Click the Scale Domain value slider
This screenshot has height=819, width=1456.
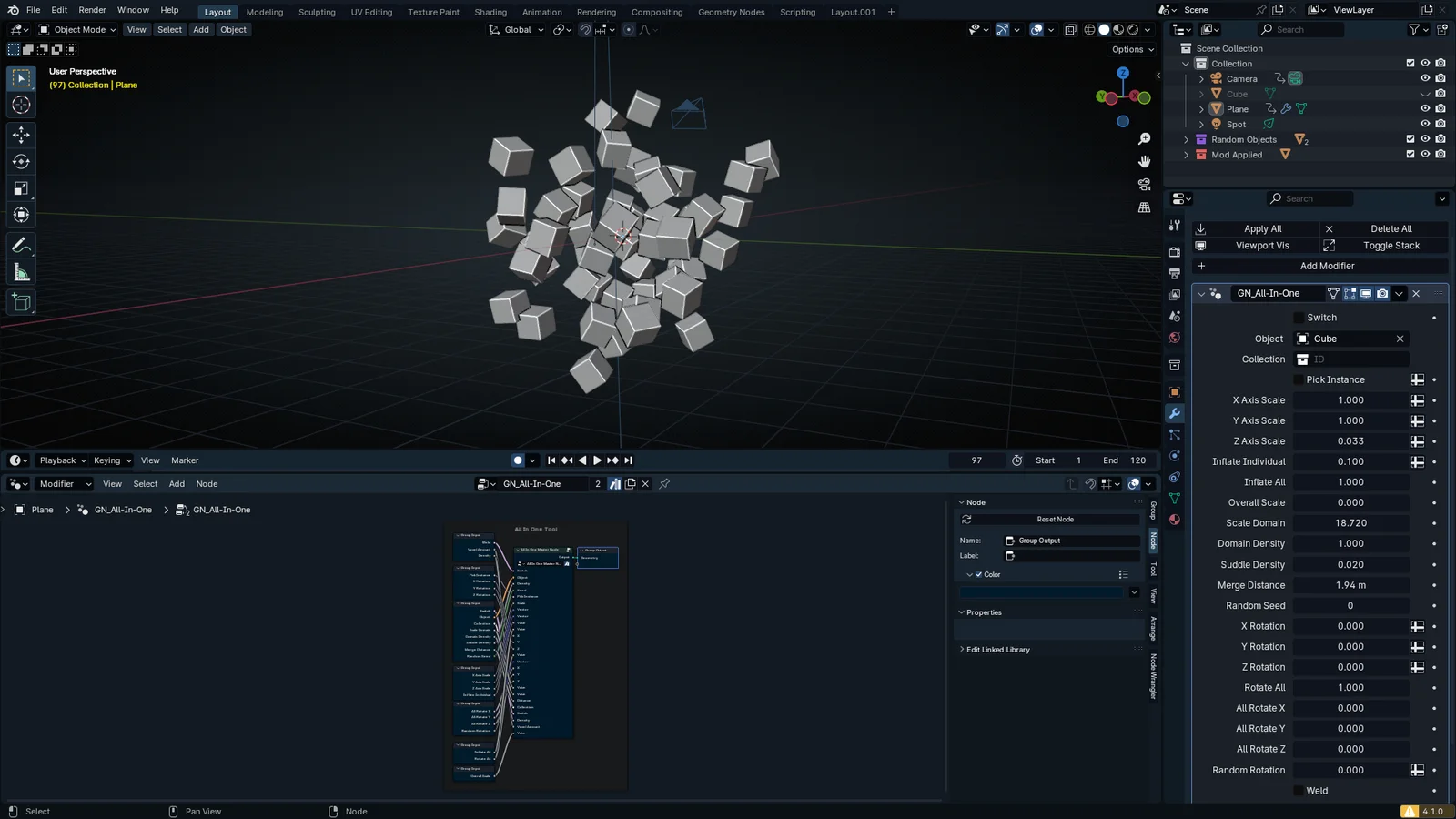[x=1350, y=523]
